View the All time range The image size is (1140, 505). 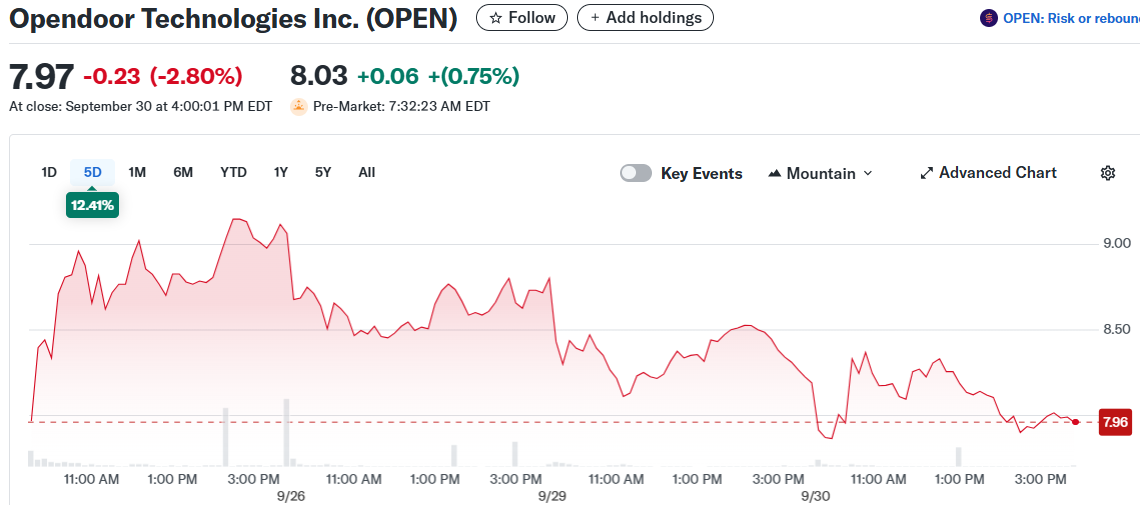coord(367,172)
